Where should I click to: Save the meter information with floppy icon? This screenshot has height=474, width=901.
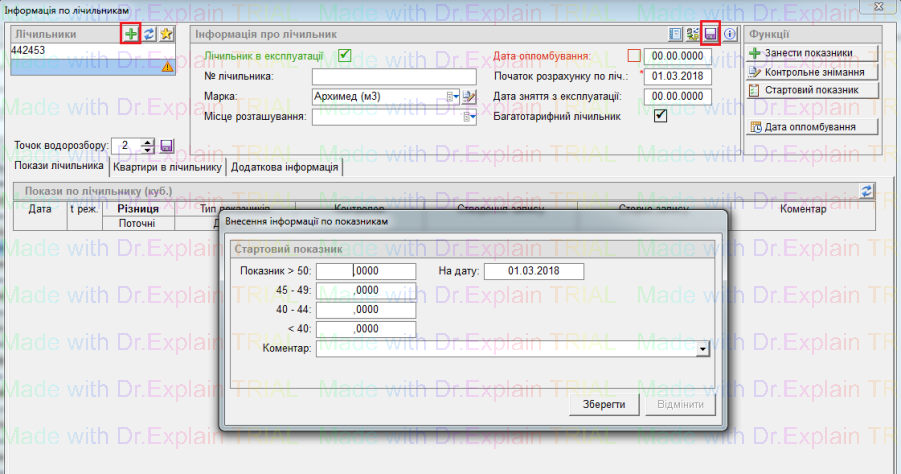[x=711, y=34]
